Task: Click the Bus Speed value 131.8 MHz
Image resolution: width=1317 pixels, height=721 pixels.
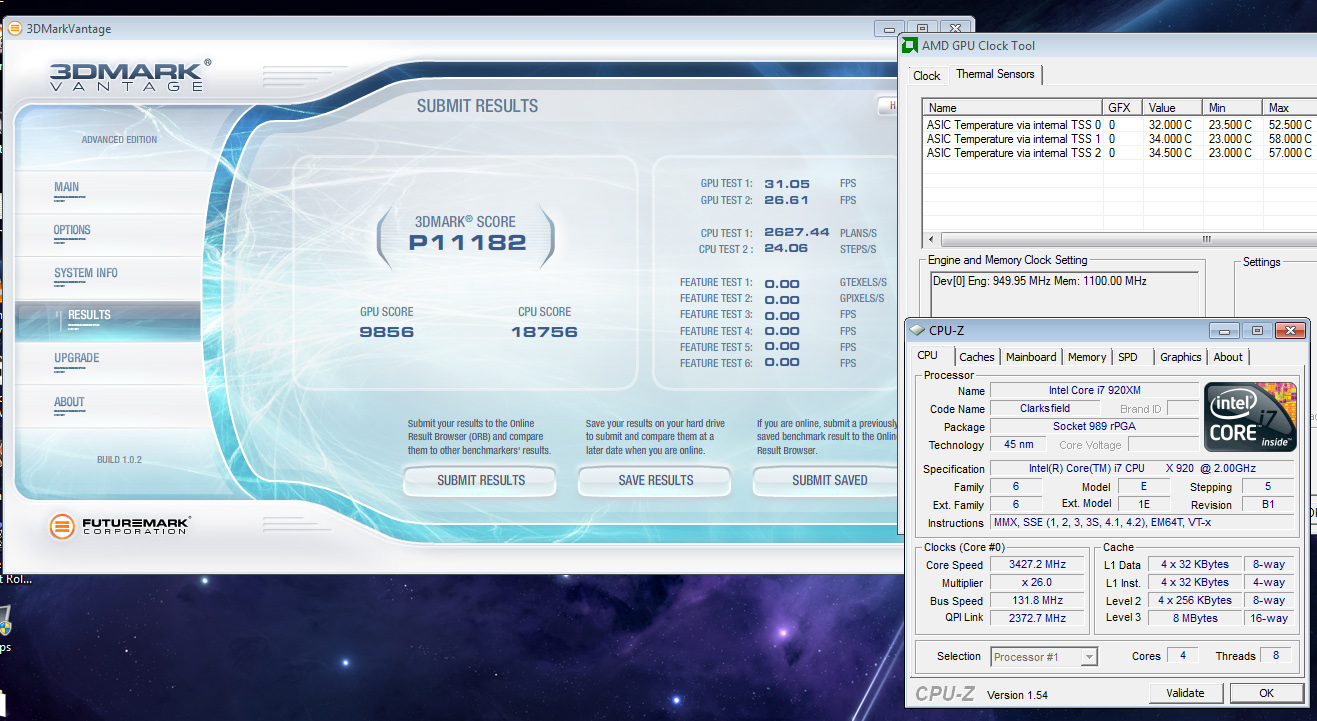Action: click(x=1037, y=601)
